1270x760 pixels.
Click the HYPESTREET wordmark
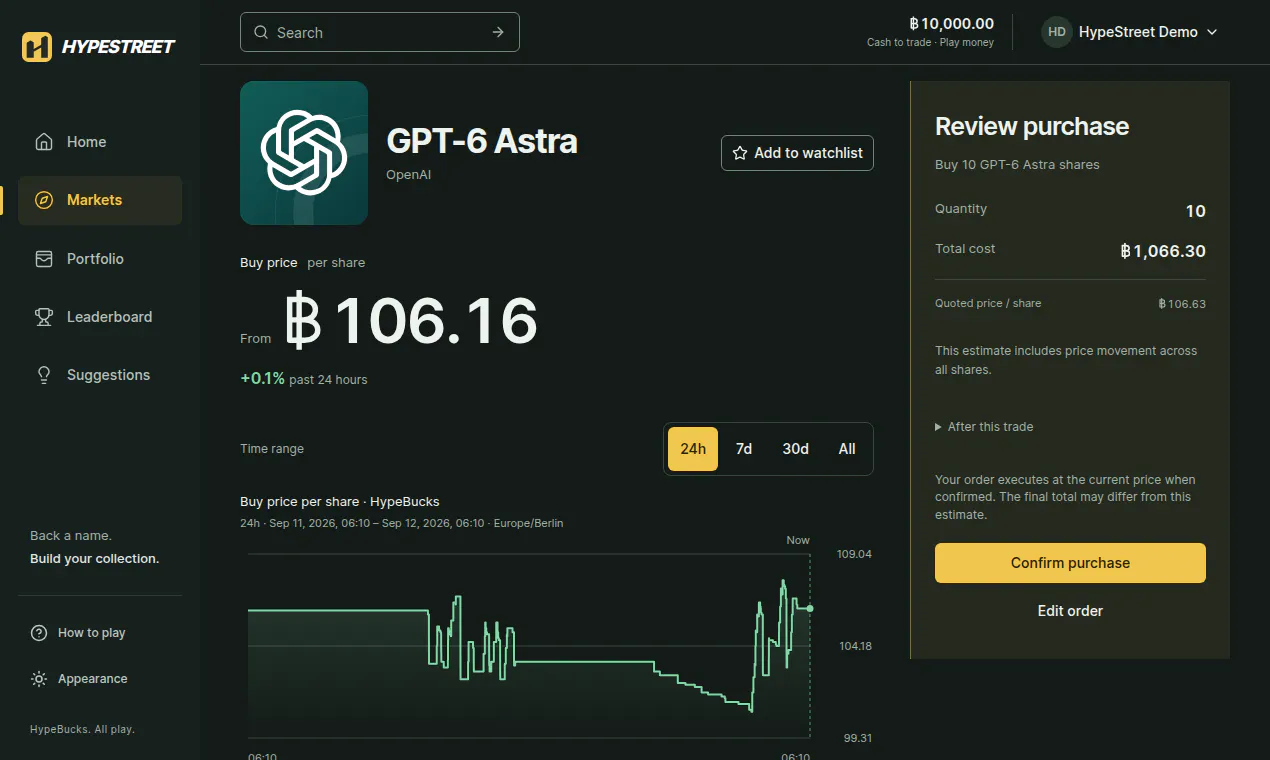(118, 46)
